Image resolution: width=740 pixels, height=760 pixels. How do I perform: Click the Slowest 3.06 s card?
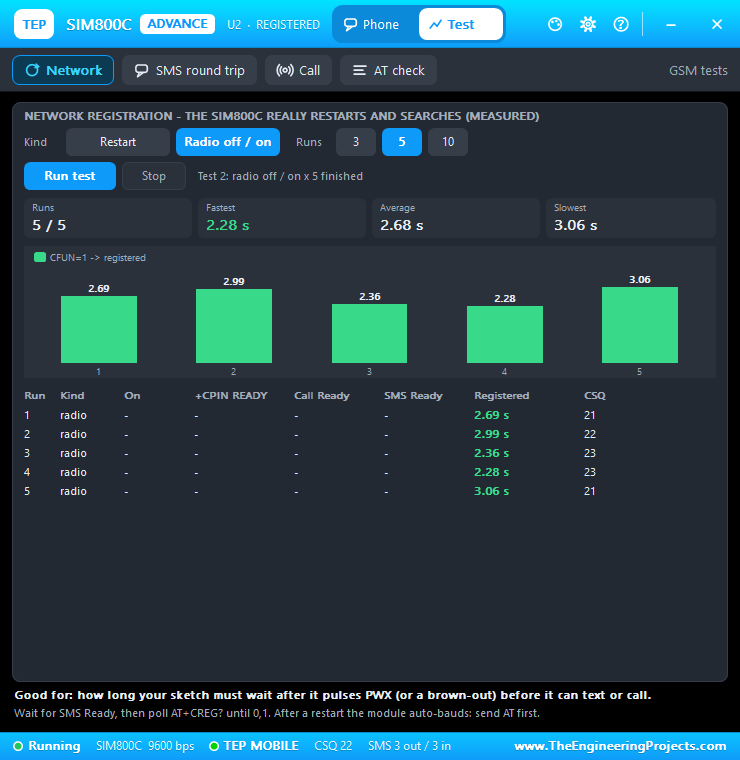point(630,218)
